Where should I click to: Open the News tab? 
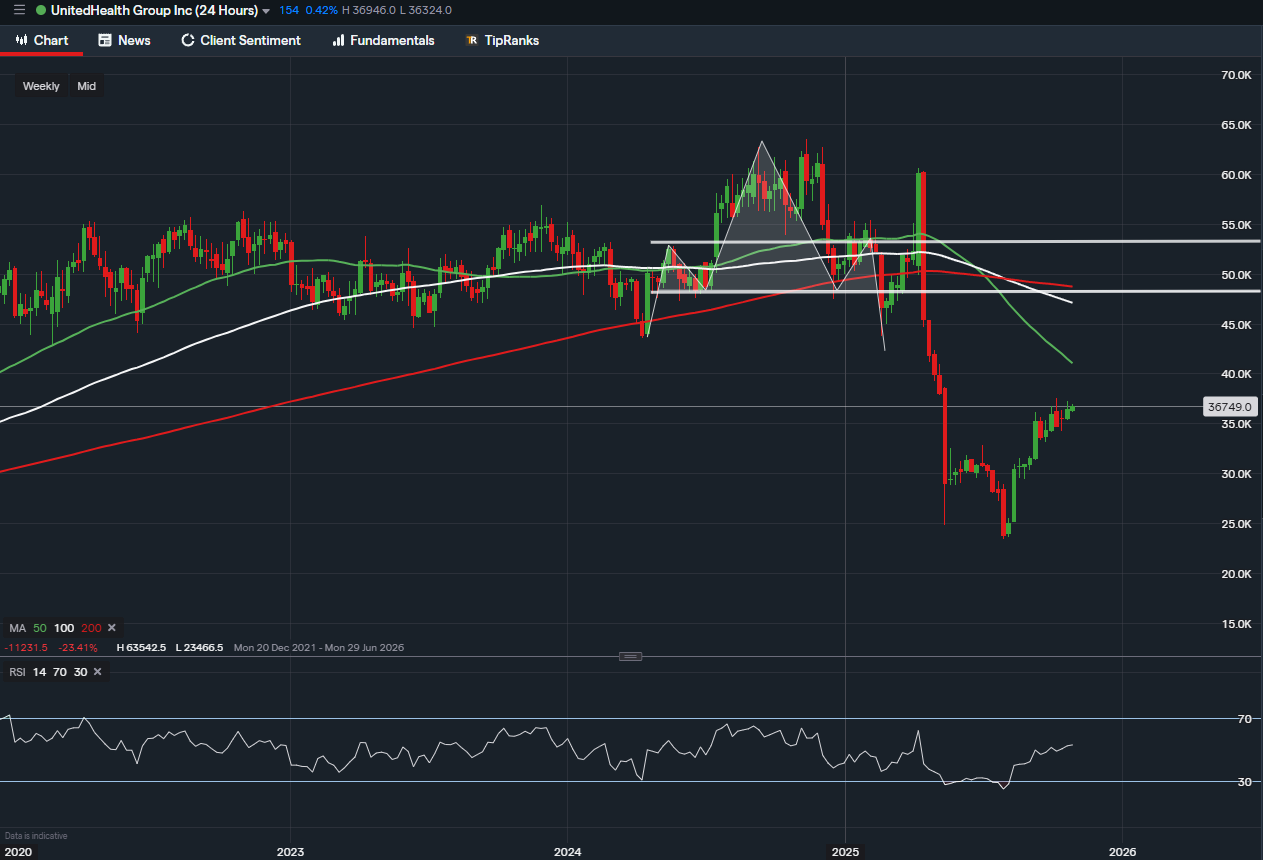(124, 40)
